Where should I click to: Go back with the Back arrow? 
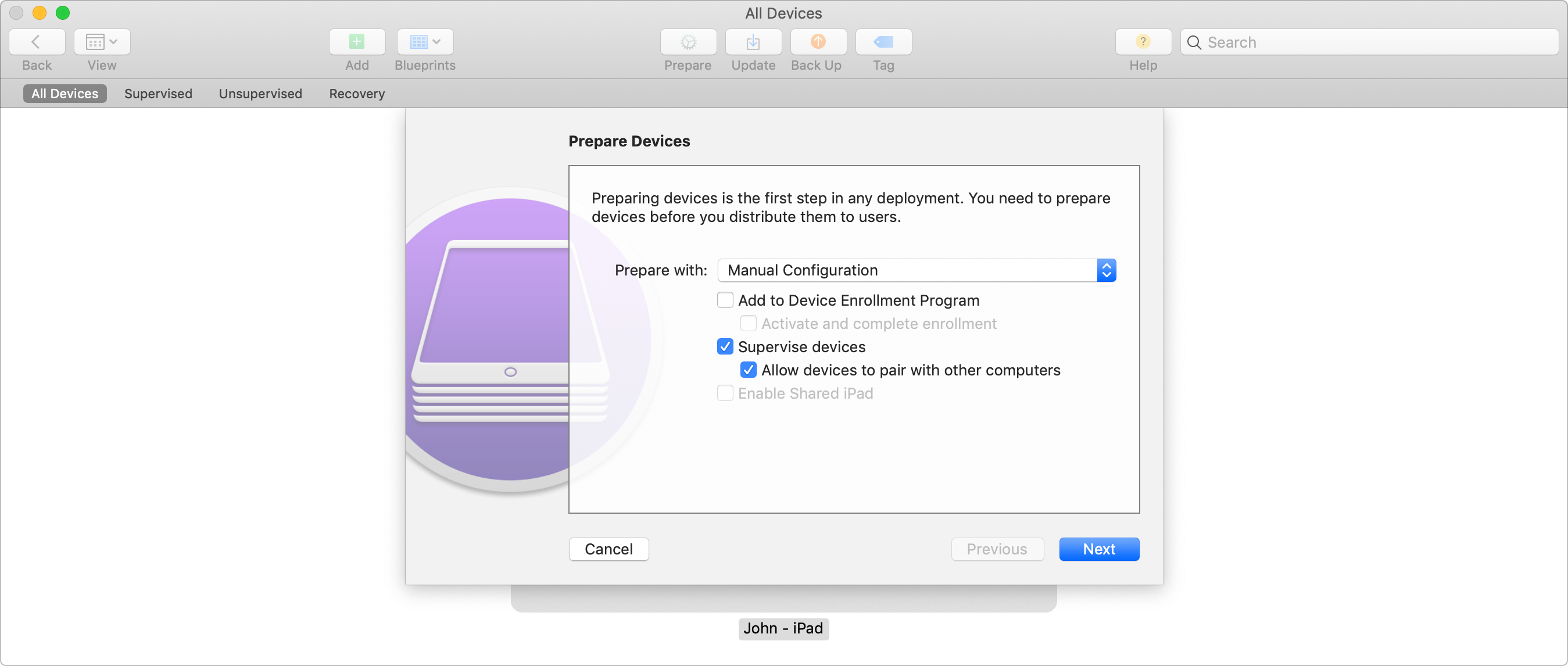(x=37, y=42)
